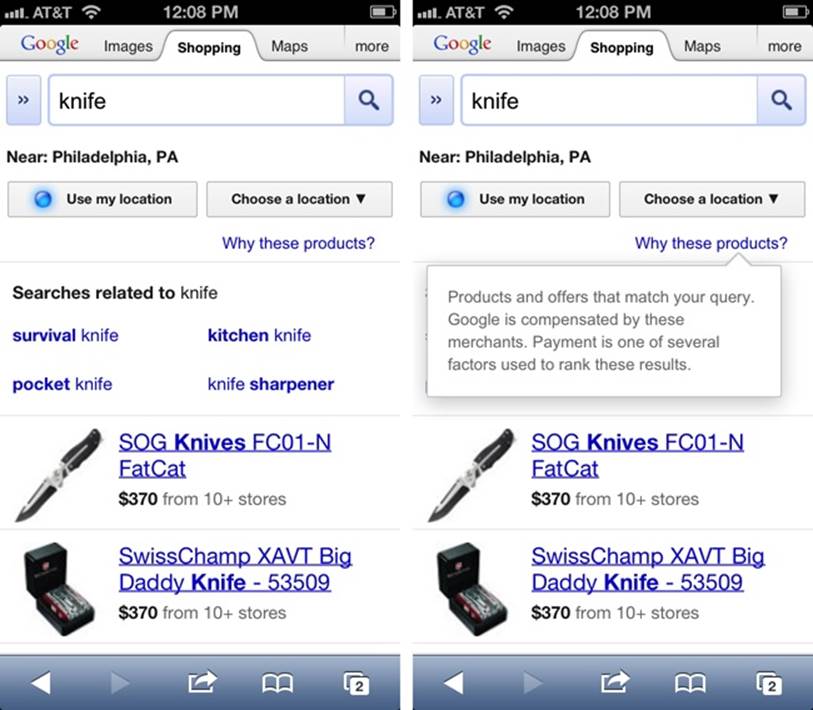Viewport: 813px width, 710px height.
Task: Open SwissChamp XAVT Big Daddy link, left screen
Action: (x=235, y=569)
